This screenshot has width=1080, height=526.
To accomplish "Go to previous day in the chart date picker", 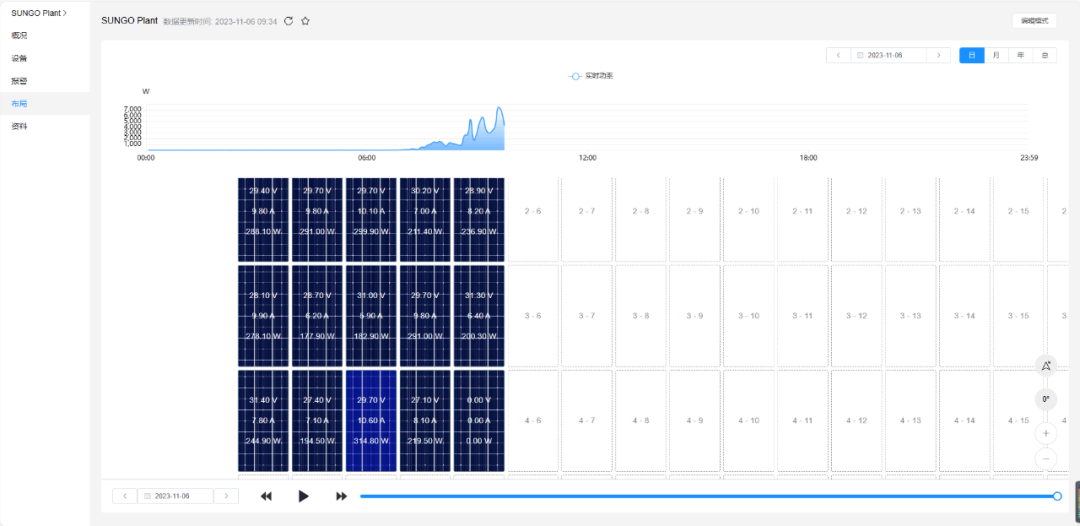I will 838,55.
